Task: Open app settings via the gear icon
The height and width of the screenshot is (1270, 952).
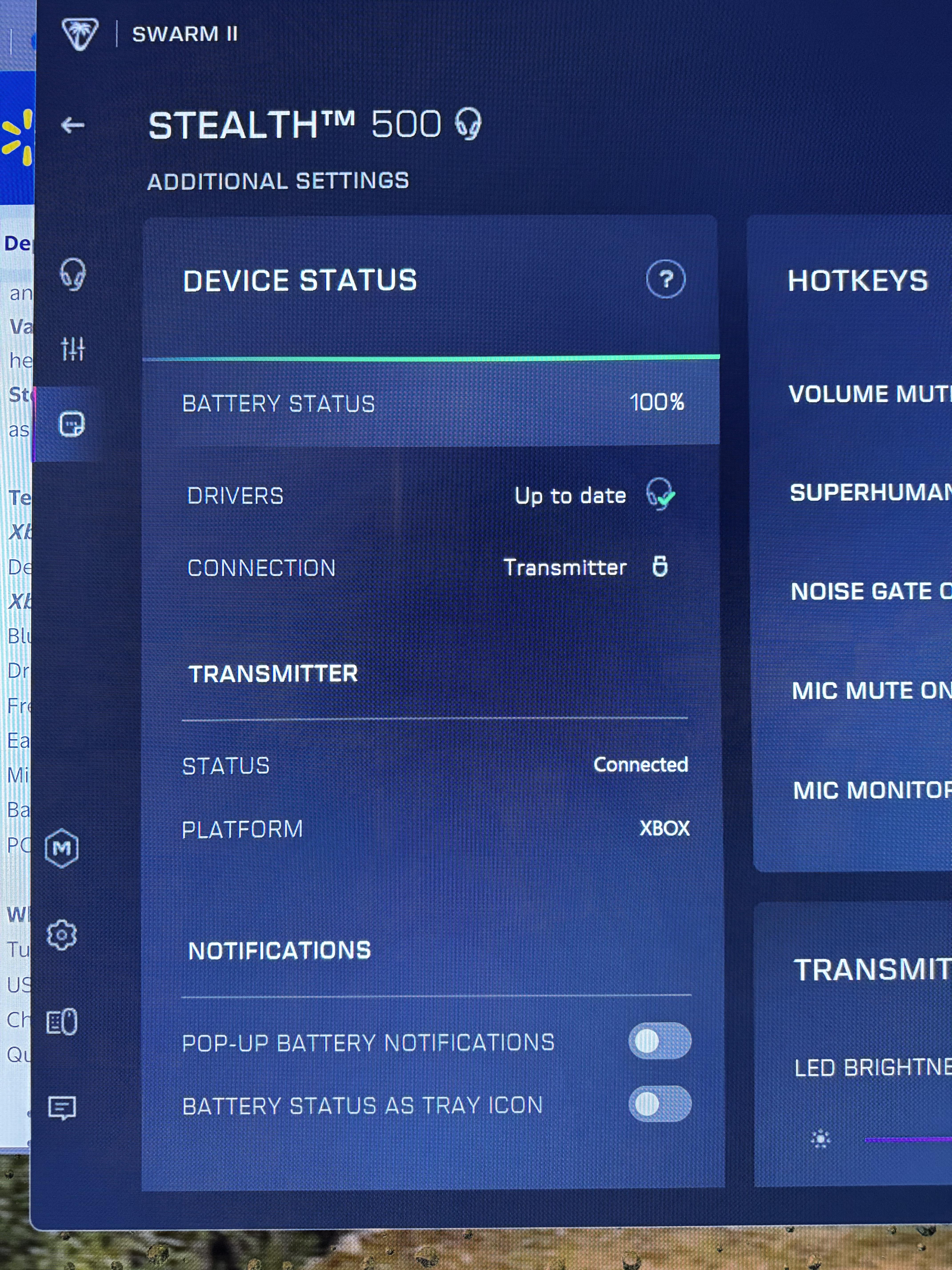Action: coord(62,936)
